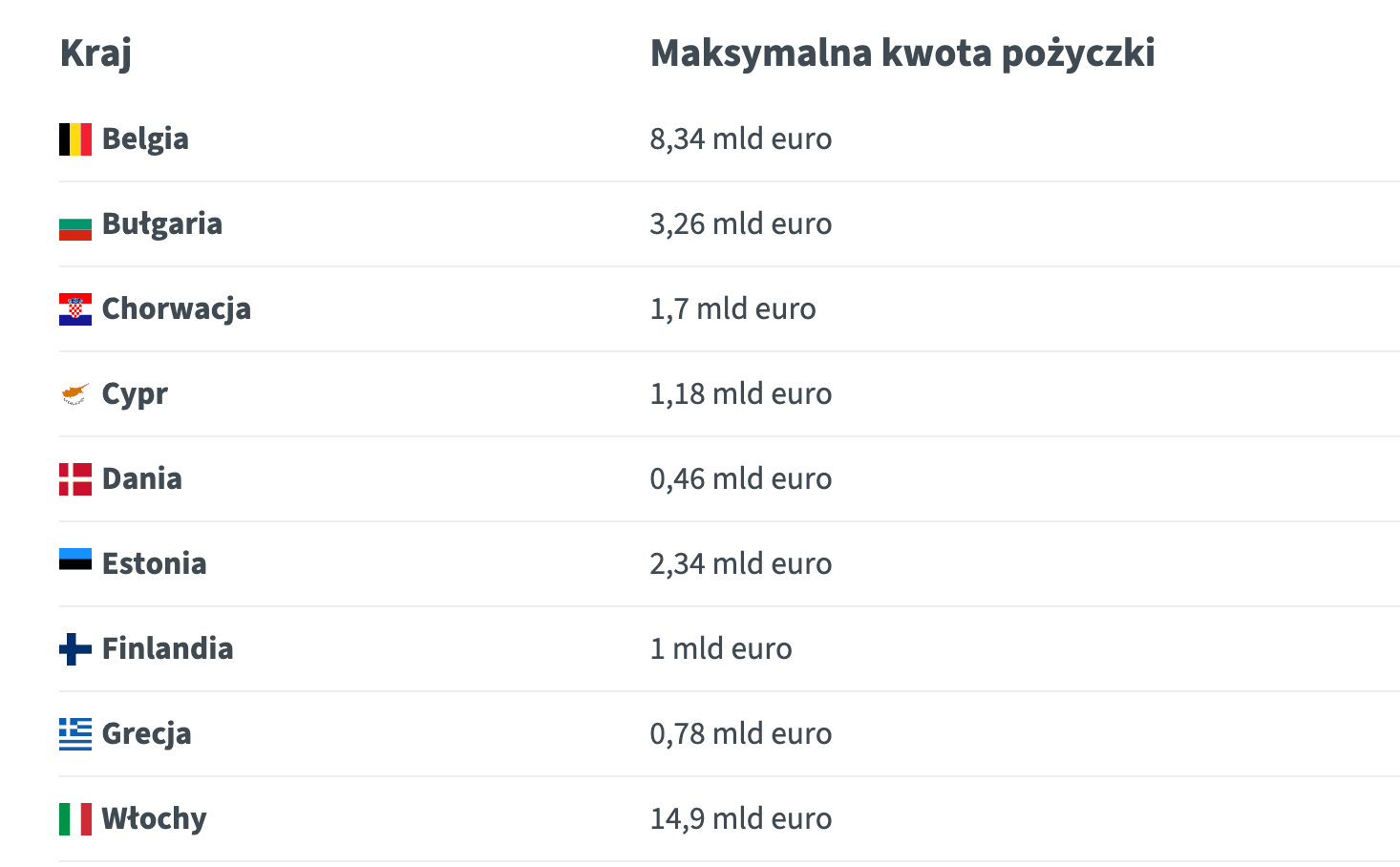Click the 14,9 mld euro amount

(741, 819)
